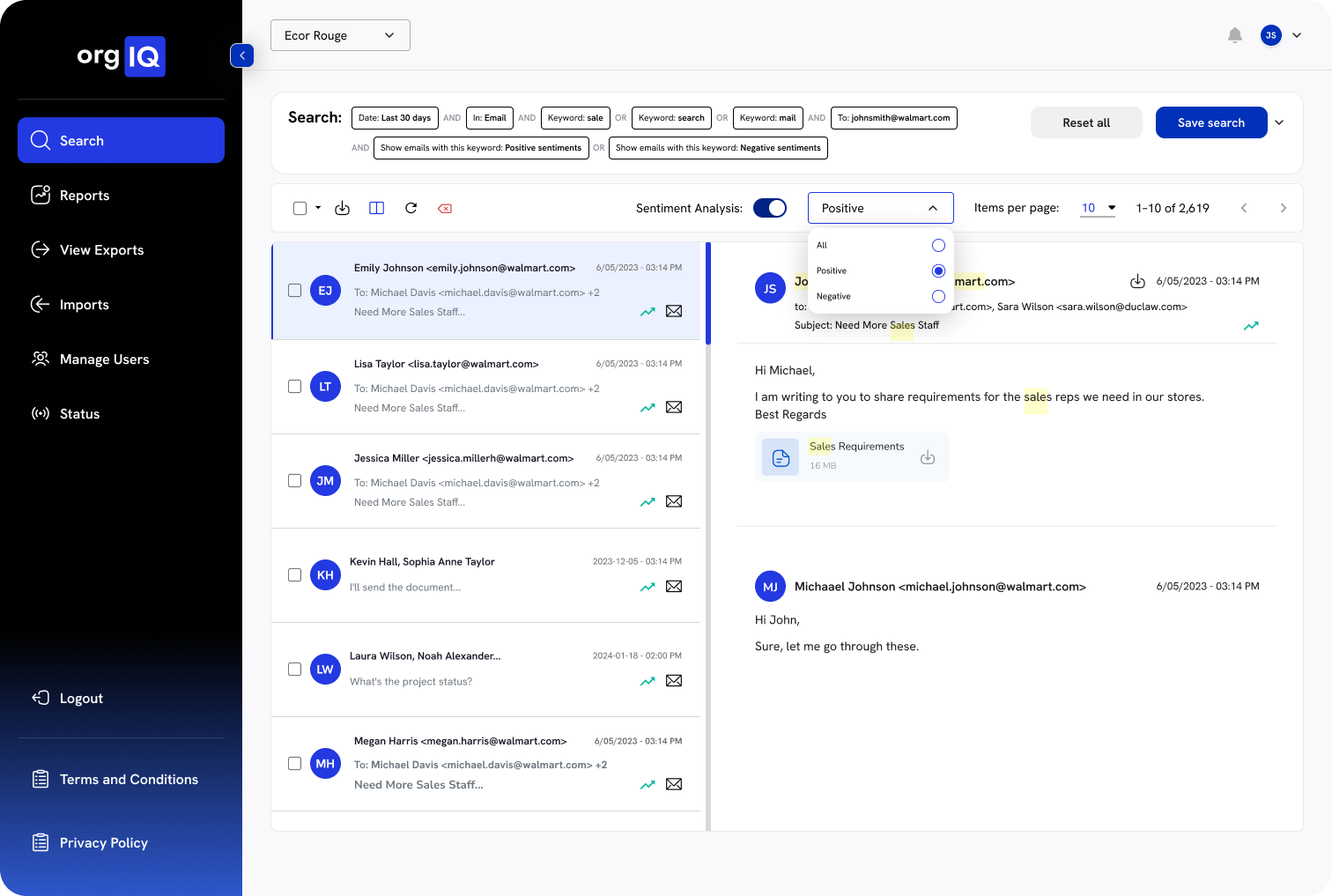The image size is (1332, 896).
Task: Click the Keyword: sale search filter chip
Action: [575, 117]
